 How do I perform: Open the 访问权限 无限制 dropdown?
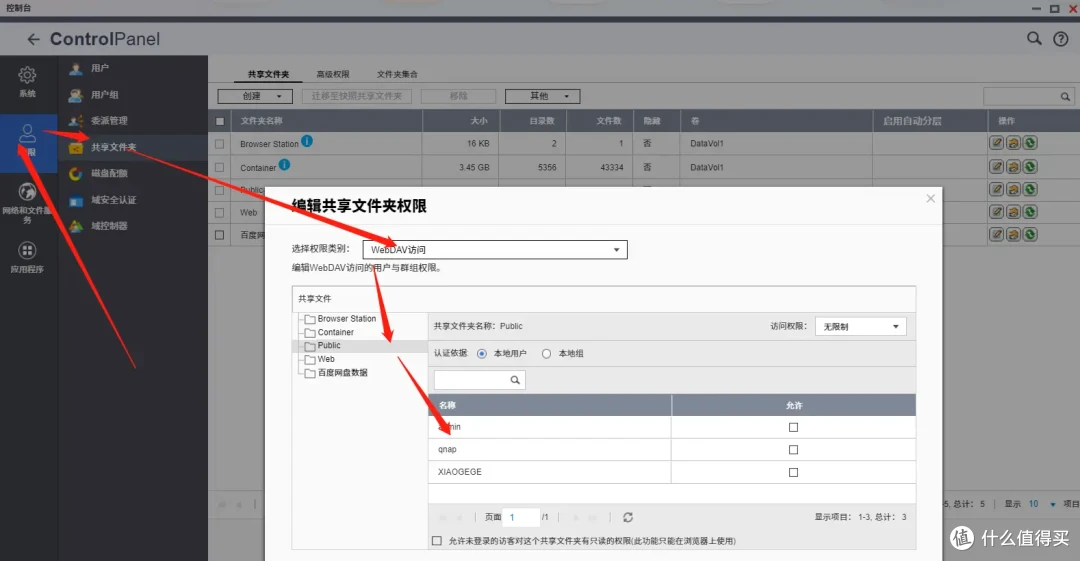[860, 327]
